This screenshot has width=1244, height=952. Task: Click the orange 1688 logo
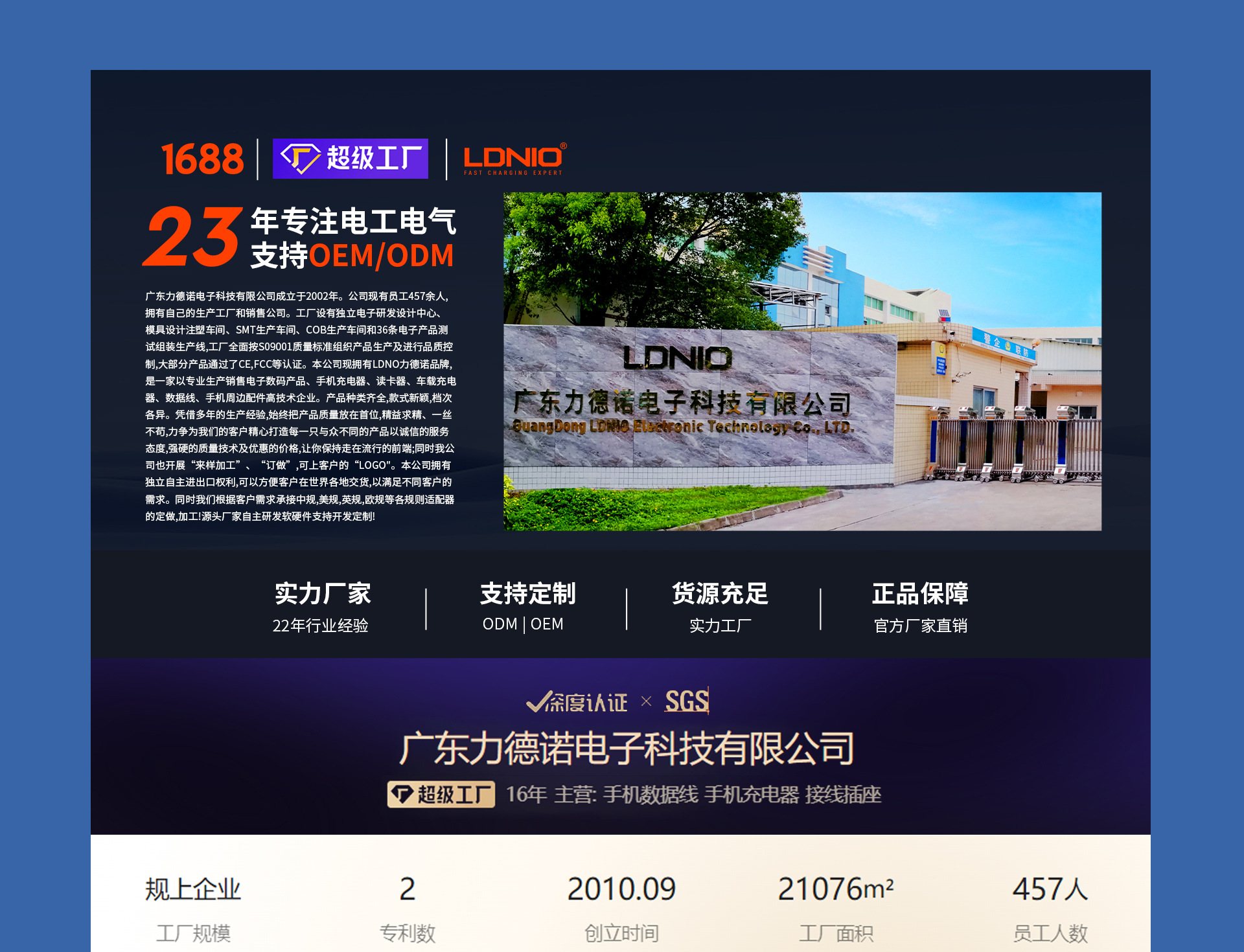pyautogui.click(x=202, y=159)
